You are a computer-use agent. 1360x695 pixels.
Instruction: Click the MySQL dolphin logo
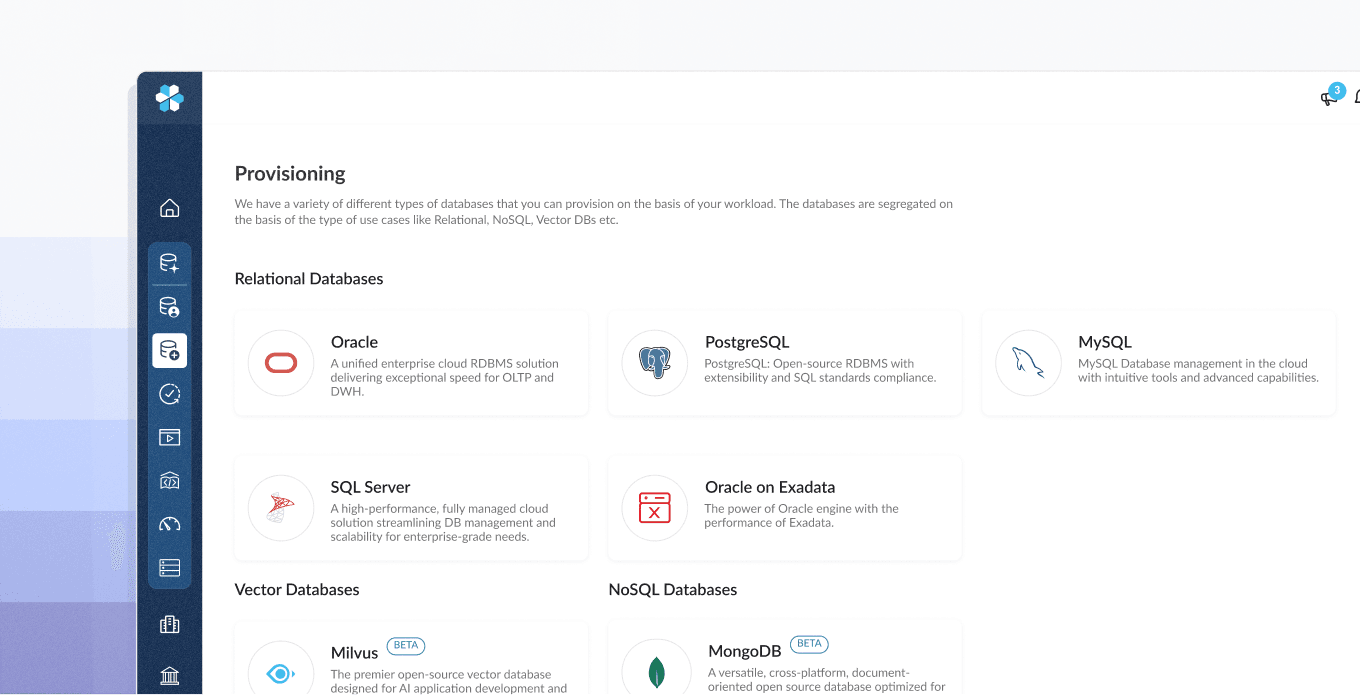(1028, 363)
